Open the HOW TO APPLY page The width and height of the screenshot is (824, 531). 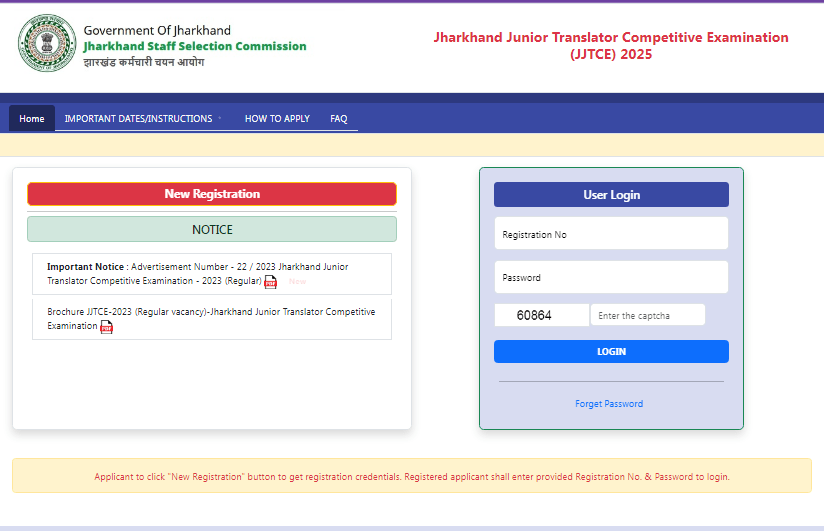(277, 118)
